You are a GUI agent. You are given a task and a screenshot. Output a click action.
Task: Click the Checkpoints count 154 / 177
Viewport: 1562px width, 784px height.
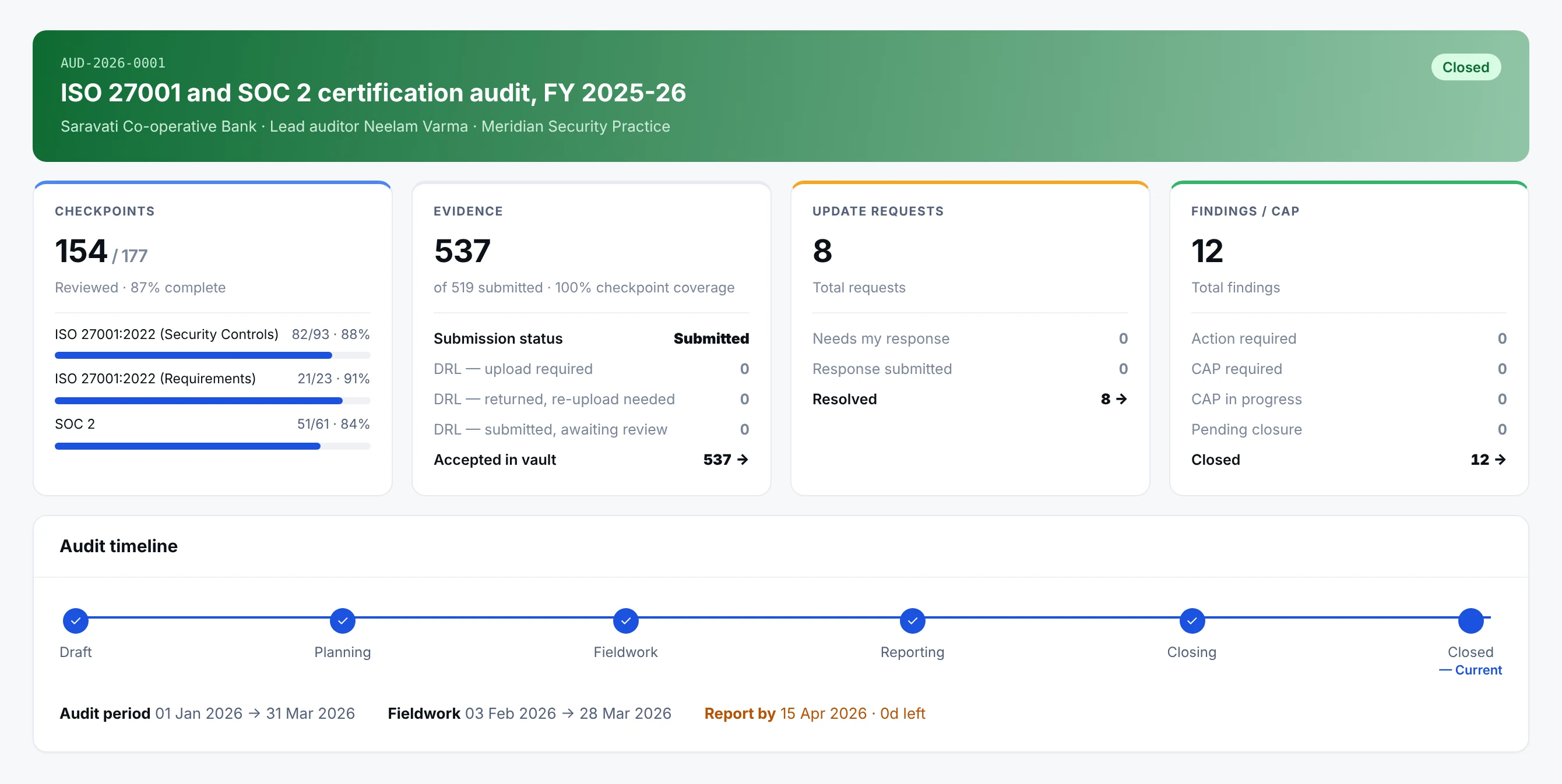coord(101,252)
